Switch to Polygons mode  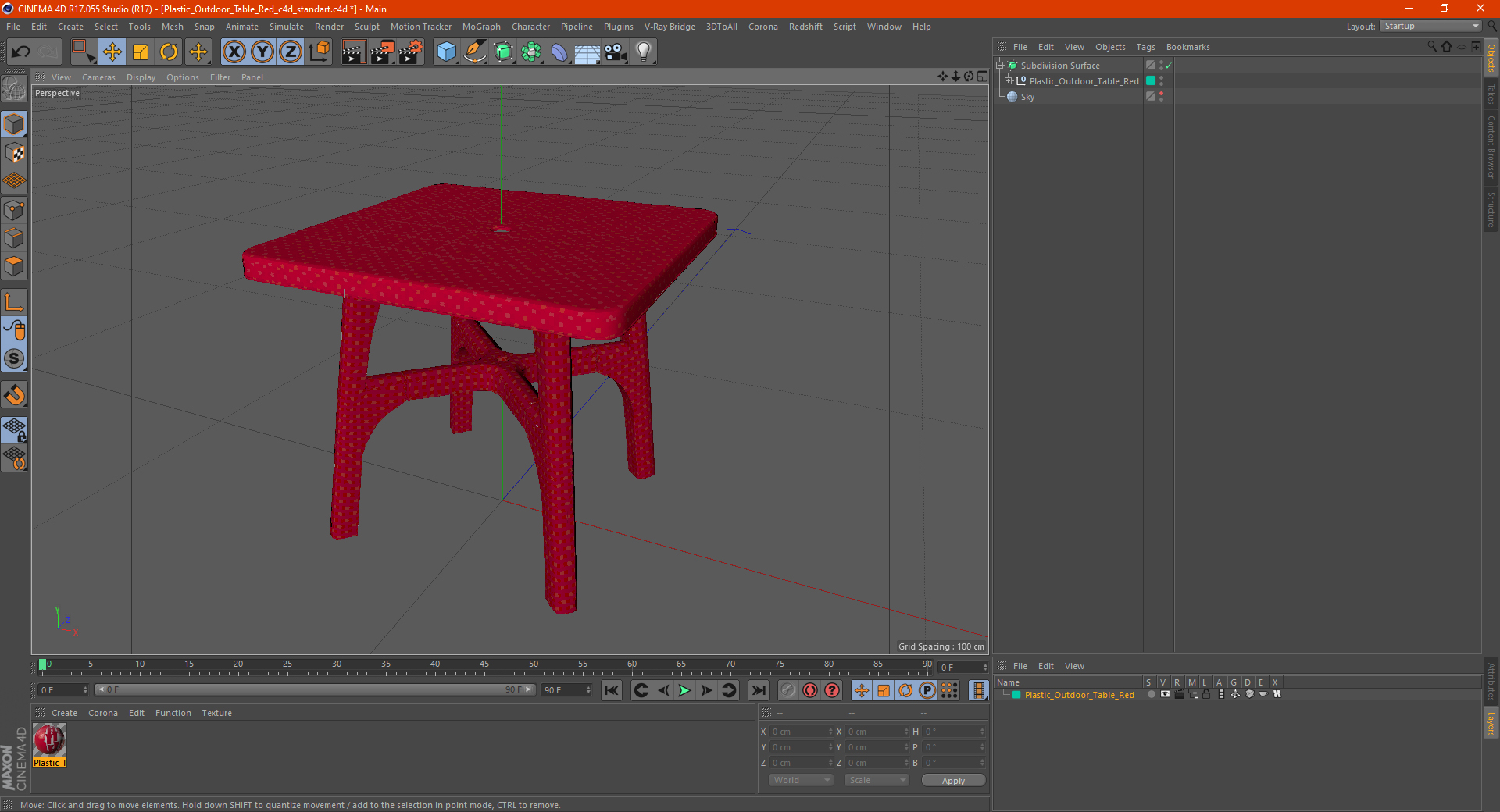pyautogui.click(x=14, y=266)
